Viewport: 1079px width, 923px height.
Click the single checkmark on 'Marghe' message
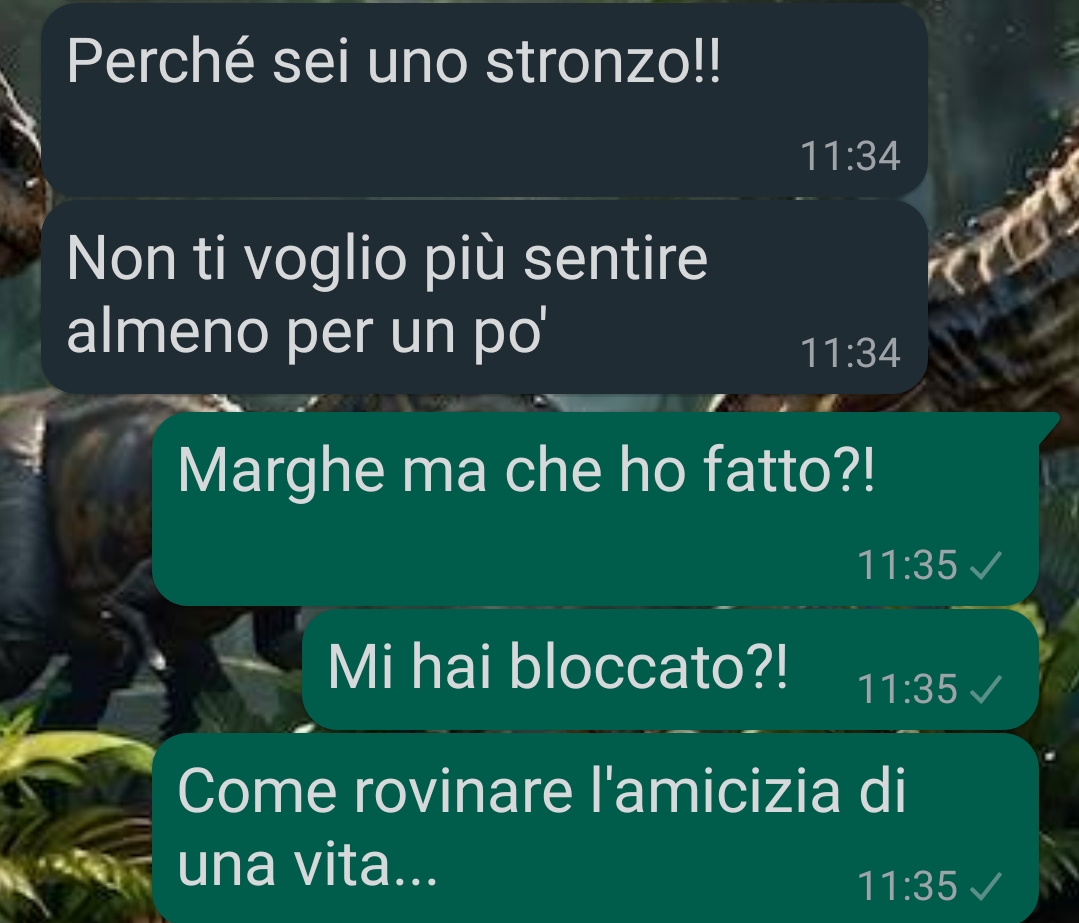[x=985, y=566]
